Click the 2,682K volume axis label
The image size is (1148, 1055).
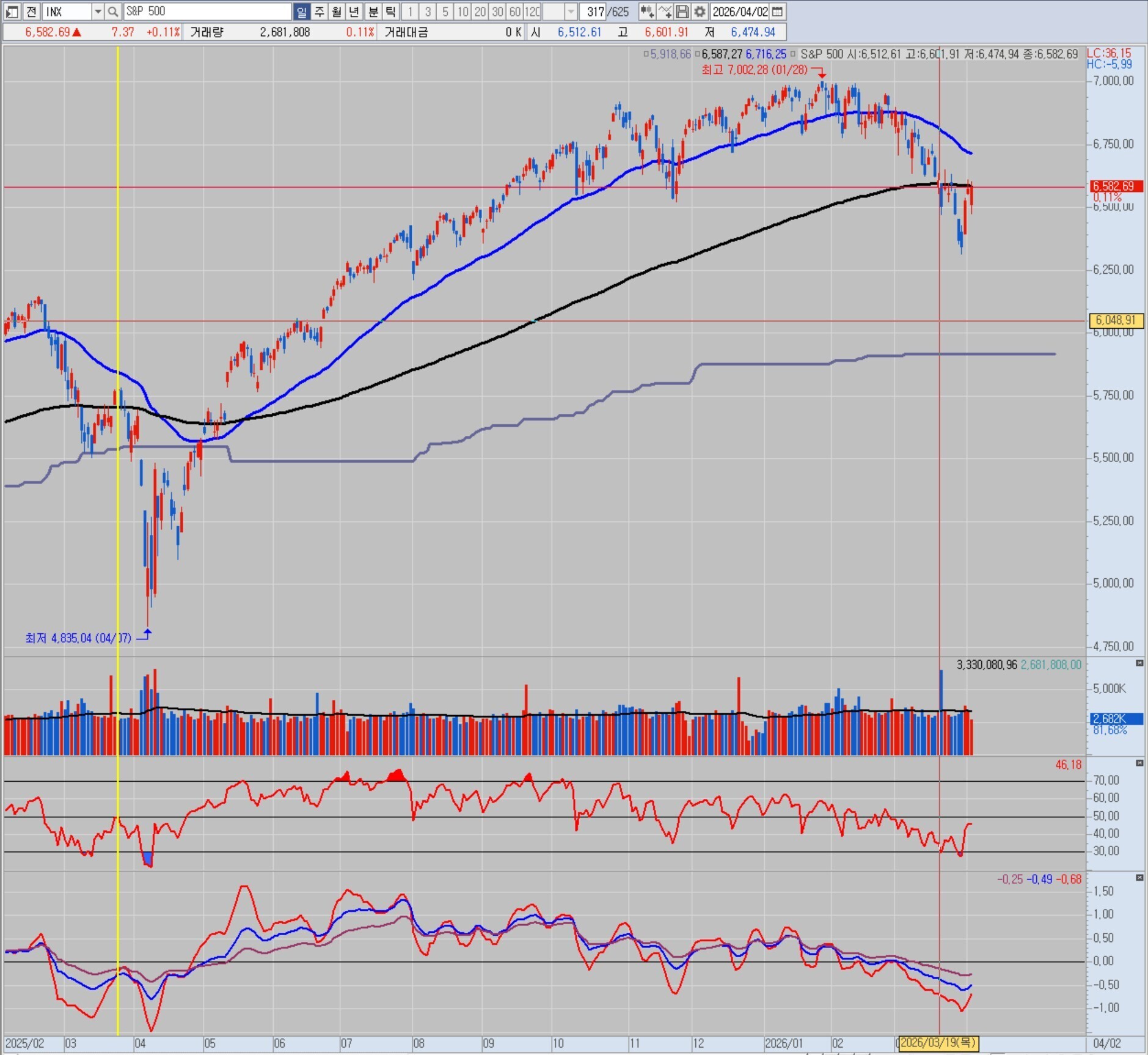(x=1116, y=719)
